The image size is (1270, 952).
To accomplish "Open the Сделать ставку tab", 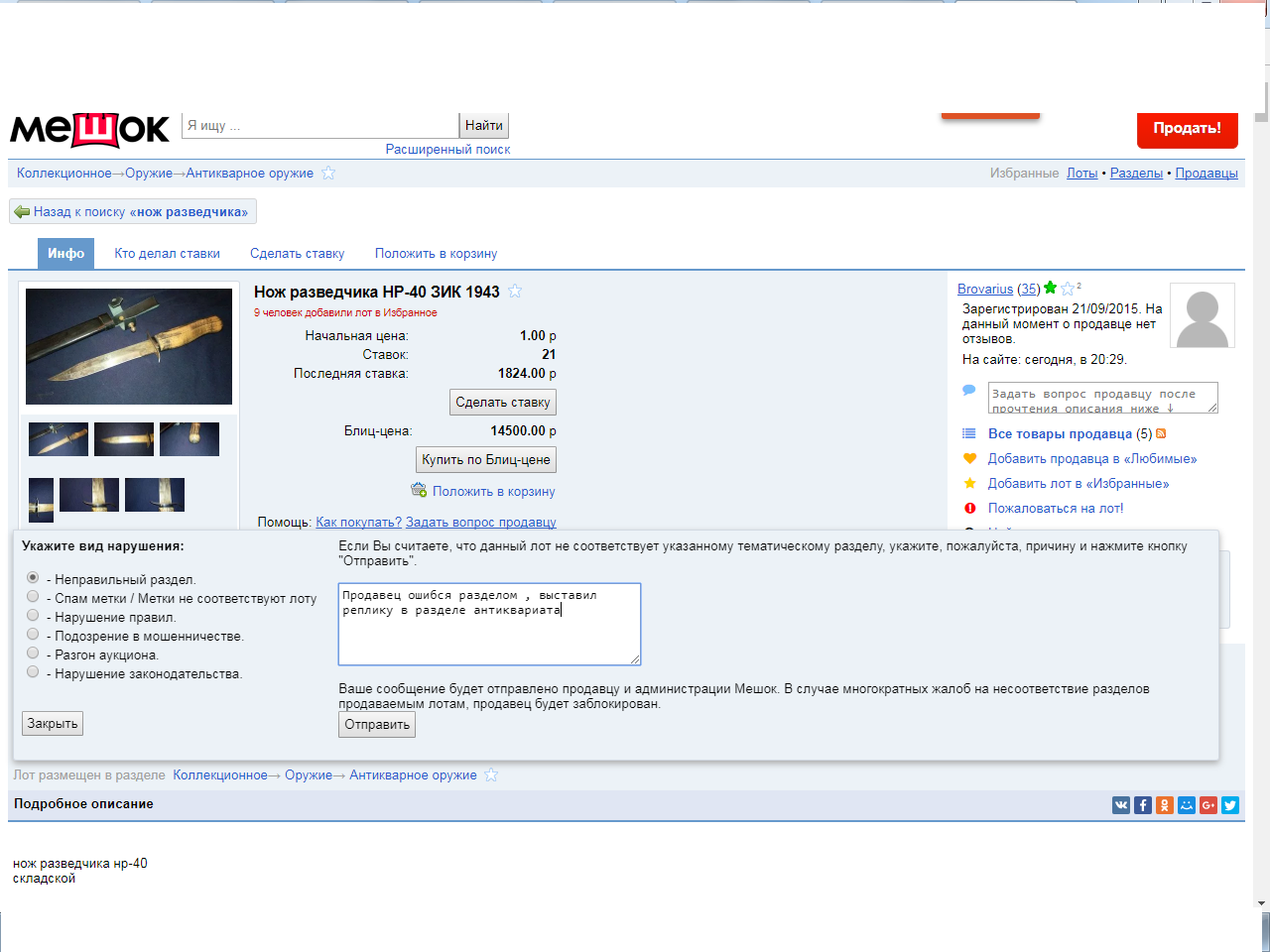I will (298, 253).
